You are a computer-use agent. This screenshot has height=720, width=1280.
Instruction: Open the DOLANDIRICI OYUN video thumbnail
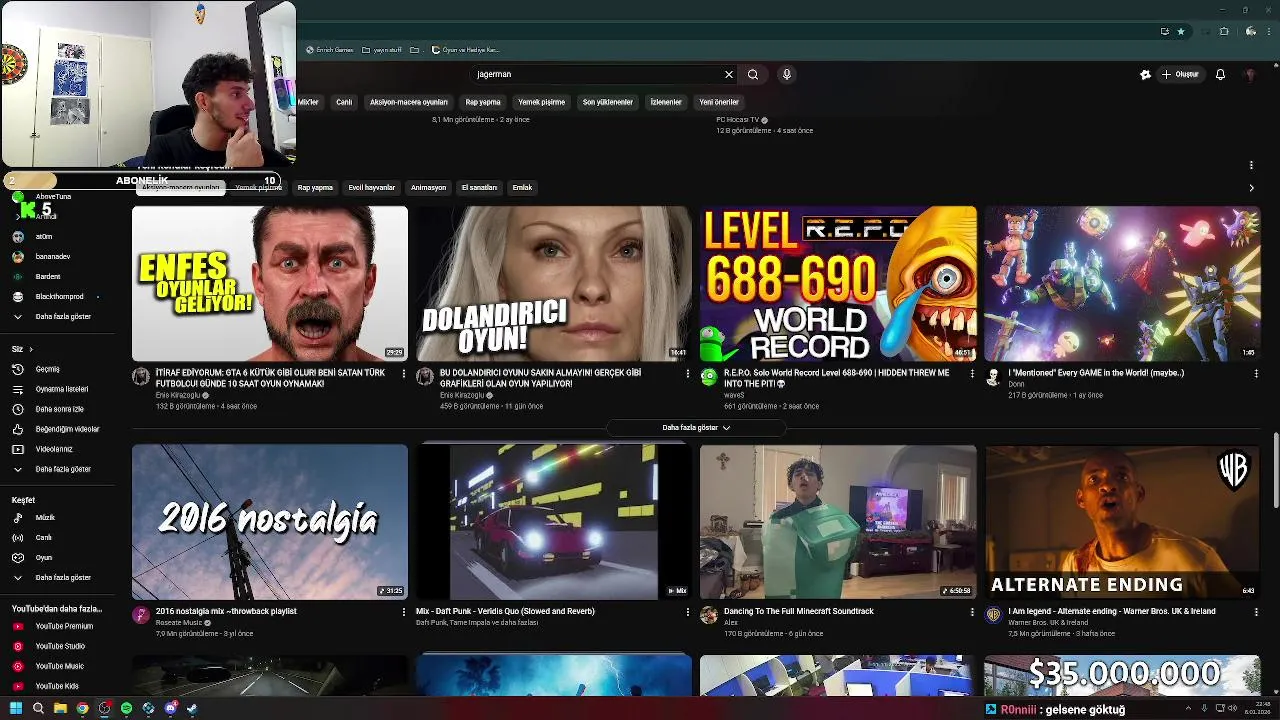coord(554,283)
